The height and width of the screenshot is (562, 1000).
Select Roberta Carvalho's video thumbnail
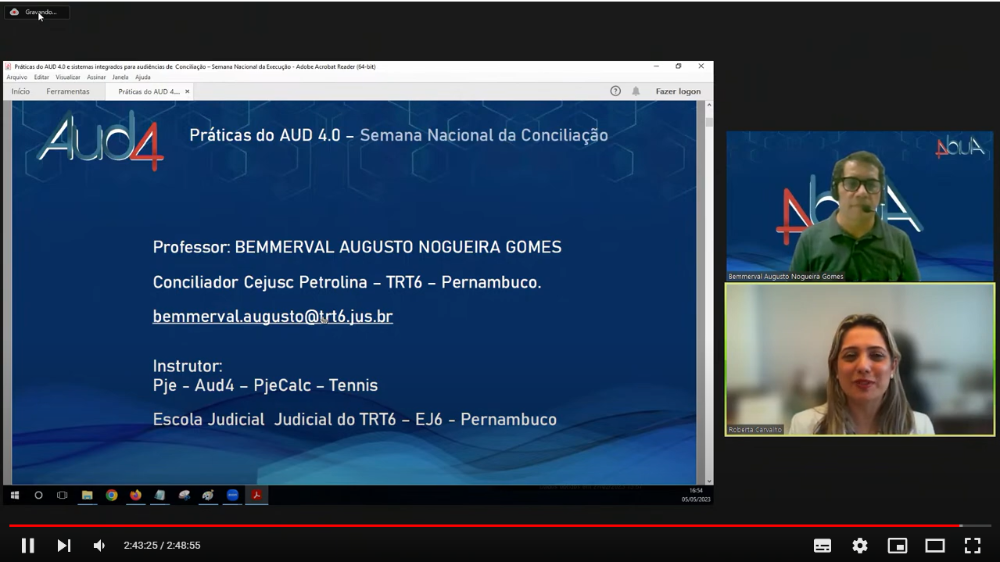point(860,360)
